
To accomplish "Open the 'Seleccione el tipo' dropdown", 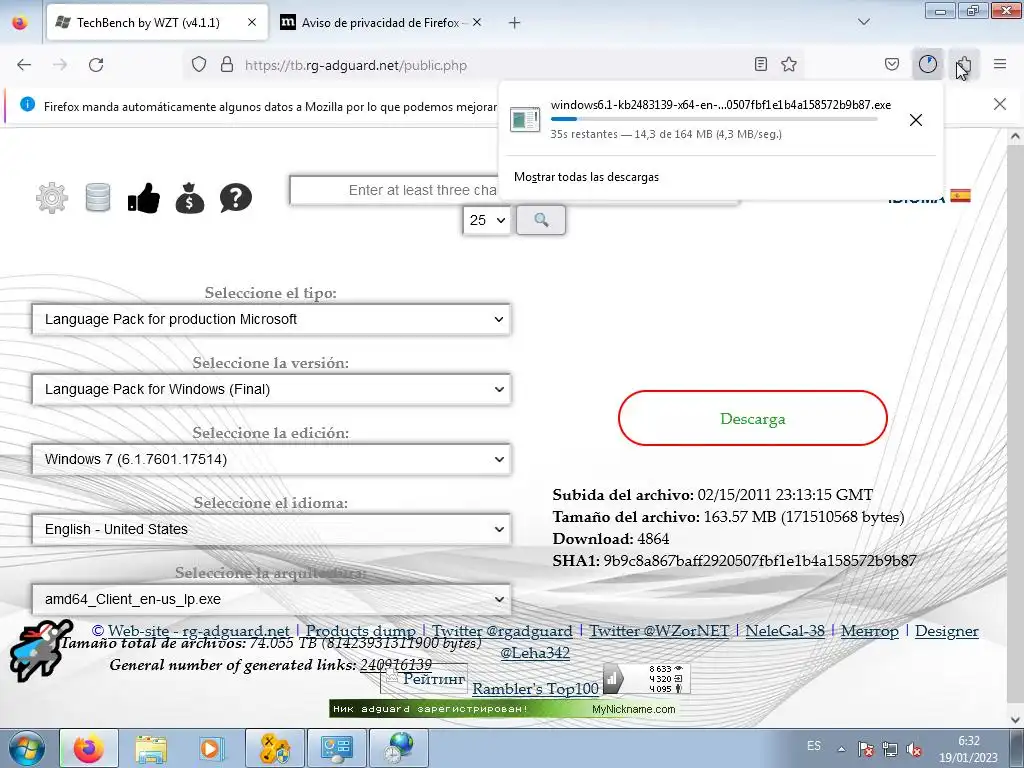I will (x=271, y=319).
